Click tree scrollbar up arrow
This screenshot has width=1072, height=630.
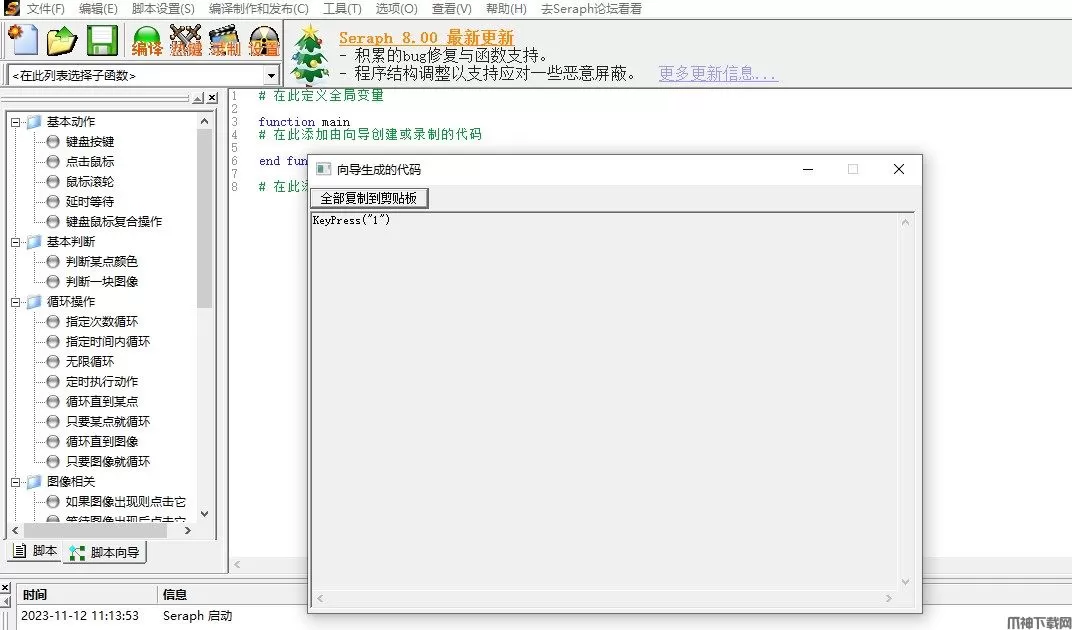click(x=204, y=121)
